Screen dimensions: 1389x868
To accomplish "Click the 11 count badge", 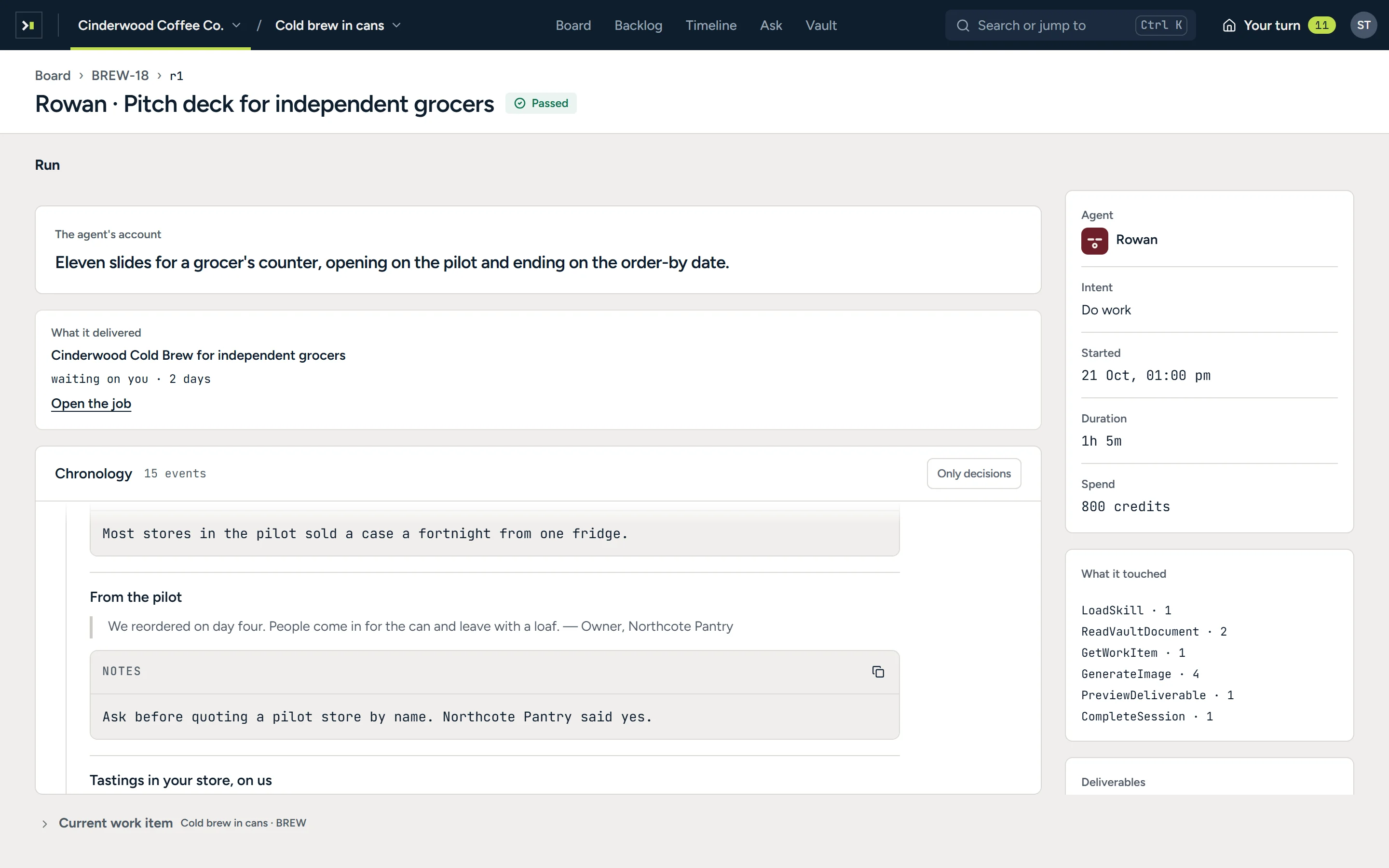I will pyautogui.click(x=1321, y=25).
